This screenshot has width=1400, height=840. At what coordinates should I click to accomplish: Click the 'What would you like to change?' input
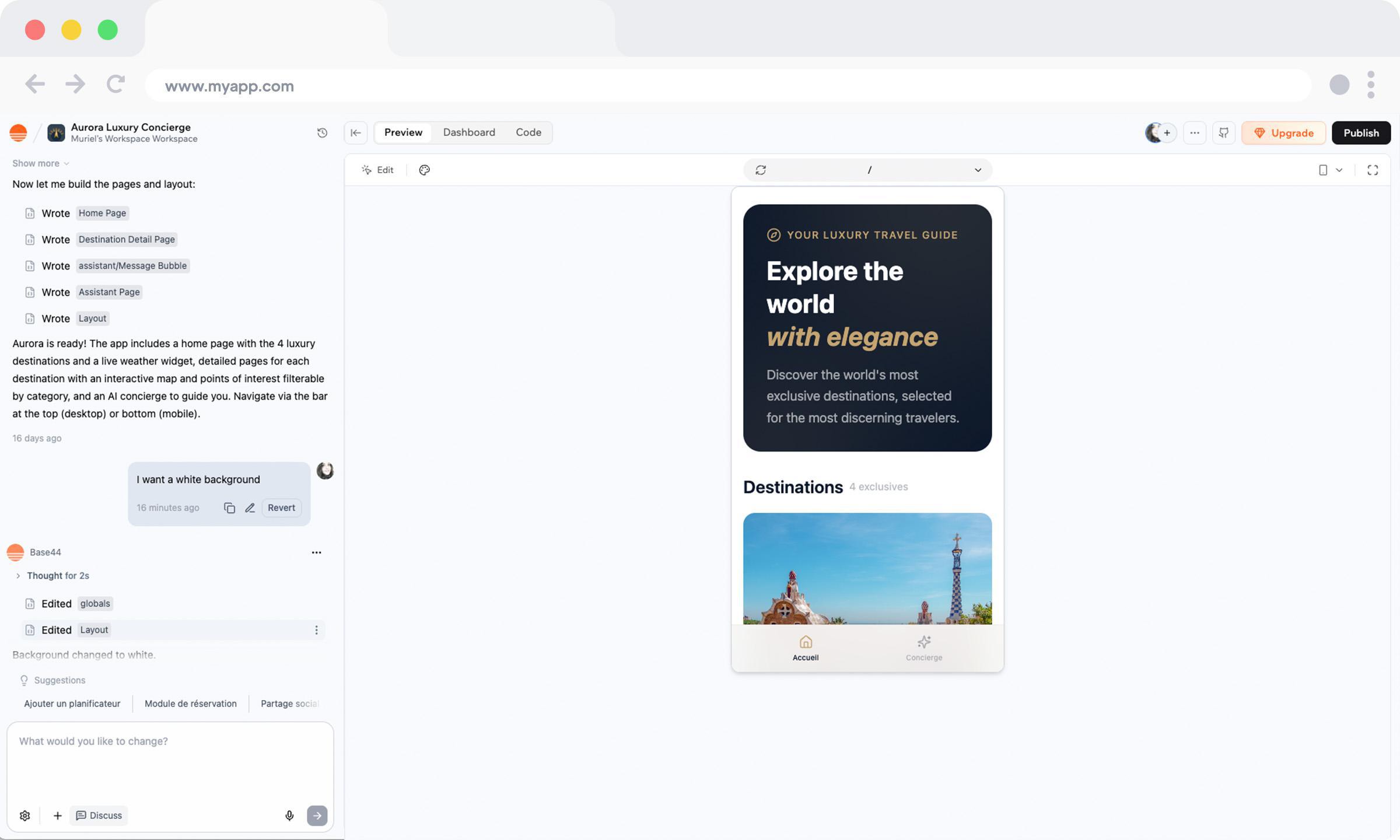point(169,758)
